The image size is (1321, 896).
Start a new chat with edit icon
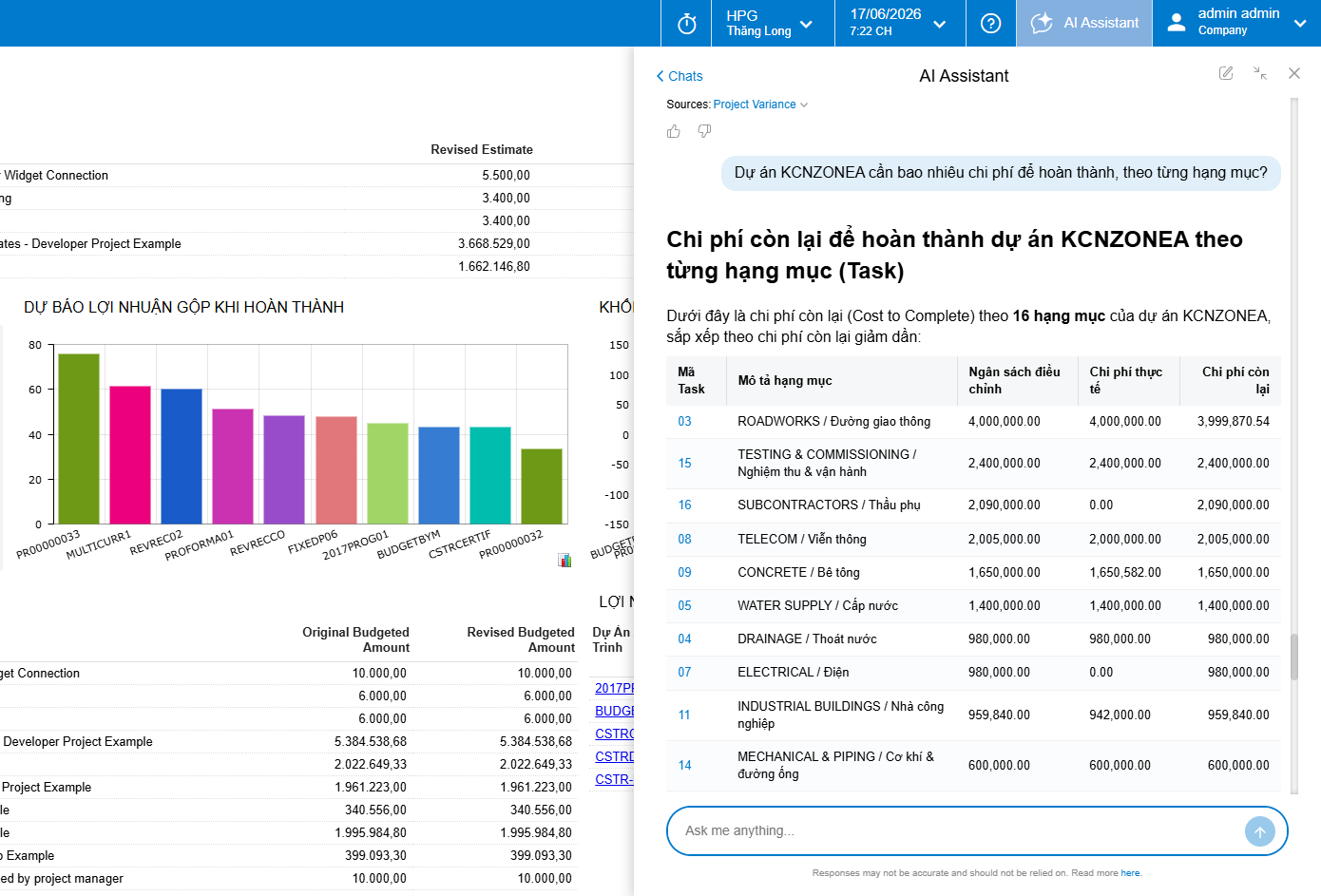[x=1226, y=73]
